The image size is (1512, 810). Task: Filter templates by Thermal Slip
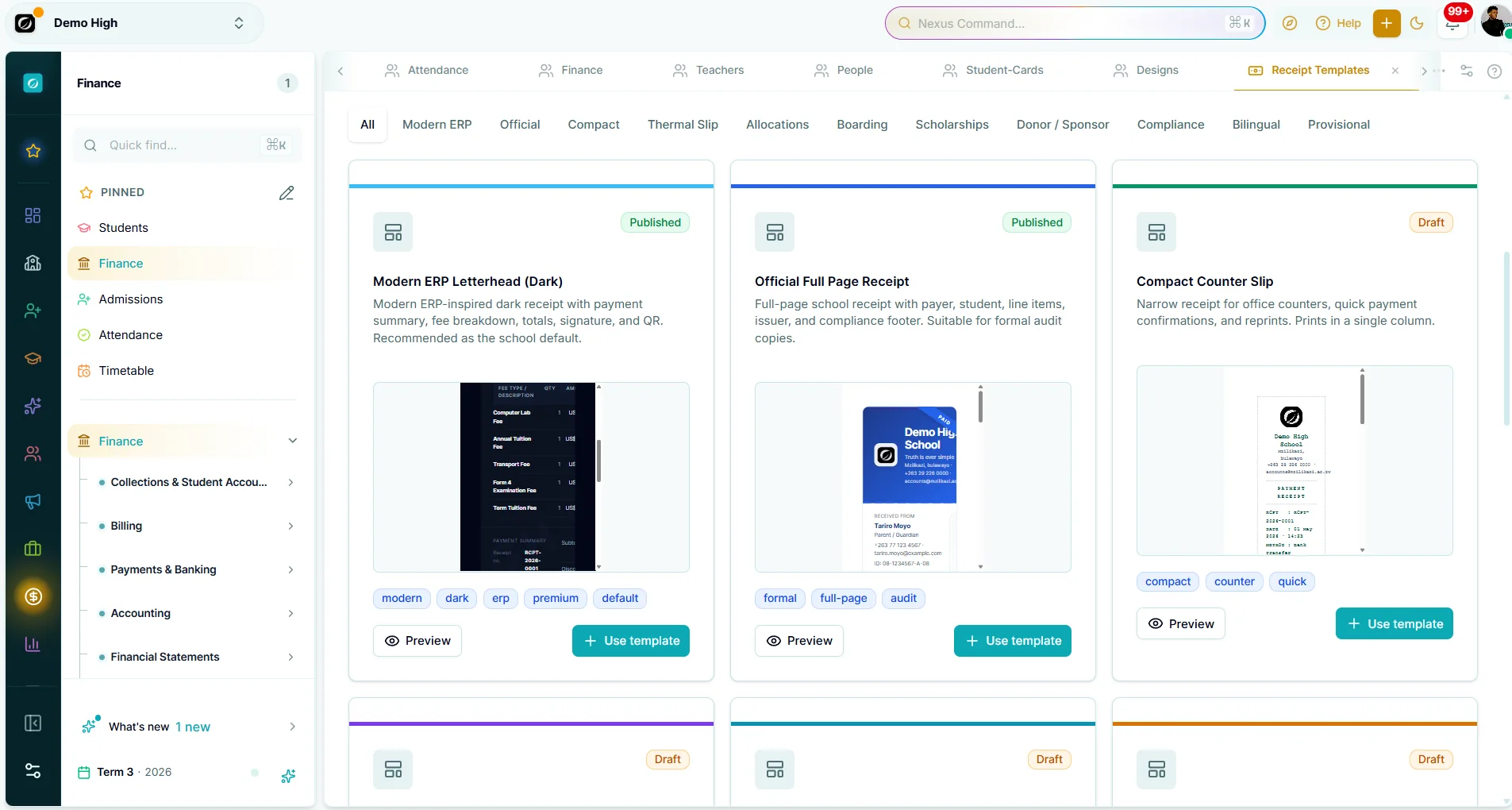(683, 125)
